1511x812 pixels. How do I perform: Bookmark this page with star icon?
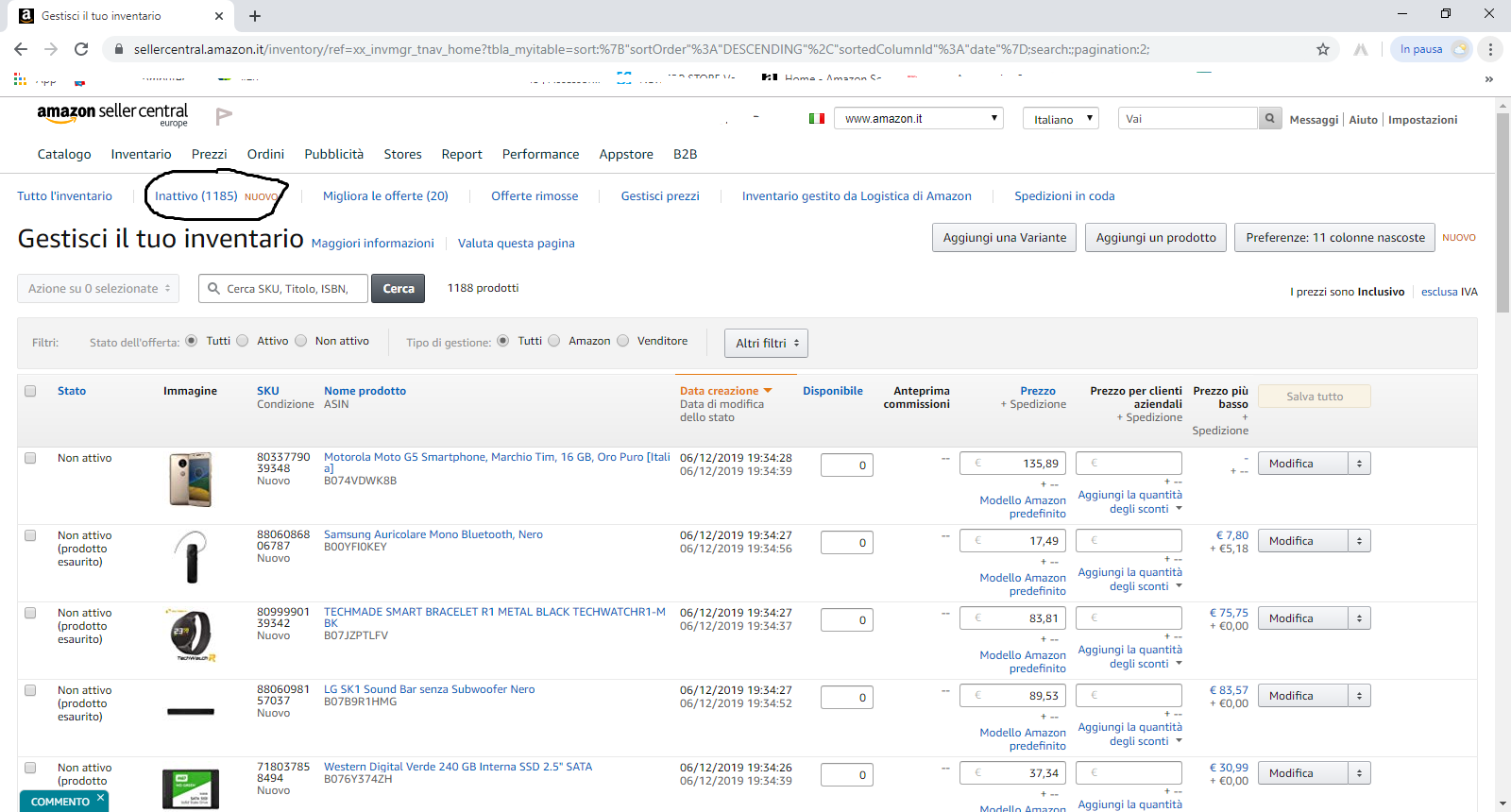(x=1323, y=49)
